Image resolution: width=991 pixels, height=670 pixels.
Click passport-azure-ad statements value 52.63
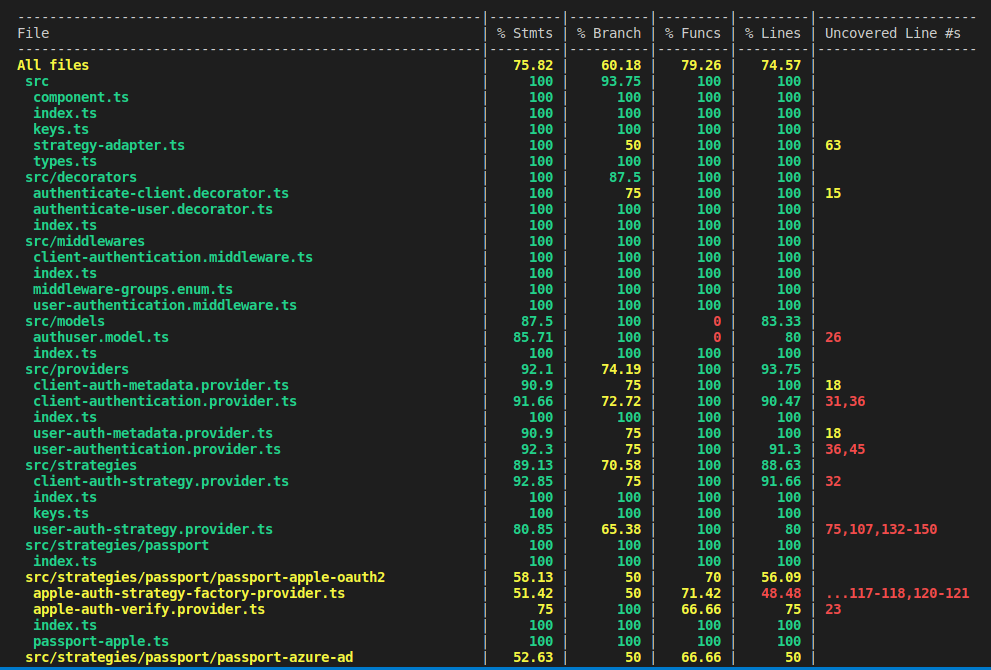click(x=533, y=657)
